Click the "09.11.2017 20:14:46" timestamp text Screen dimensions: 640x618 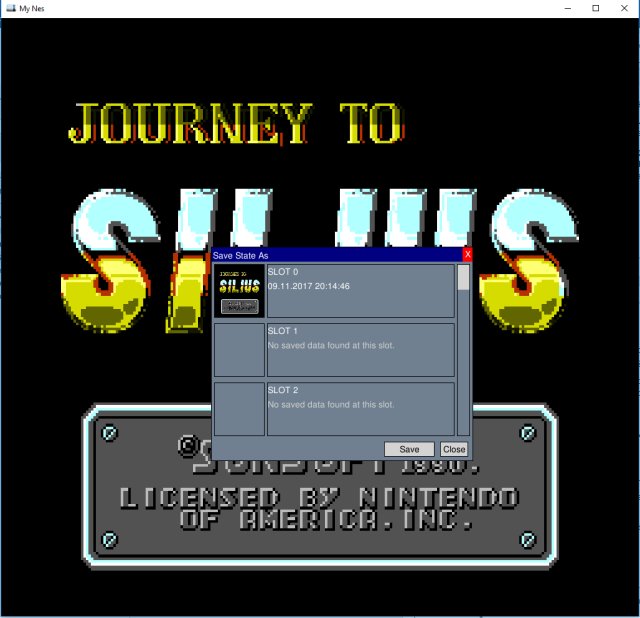coord(309,286)
